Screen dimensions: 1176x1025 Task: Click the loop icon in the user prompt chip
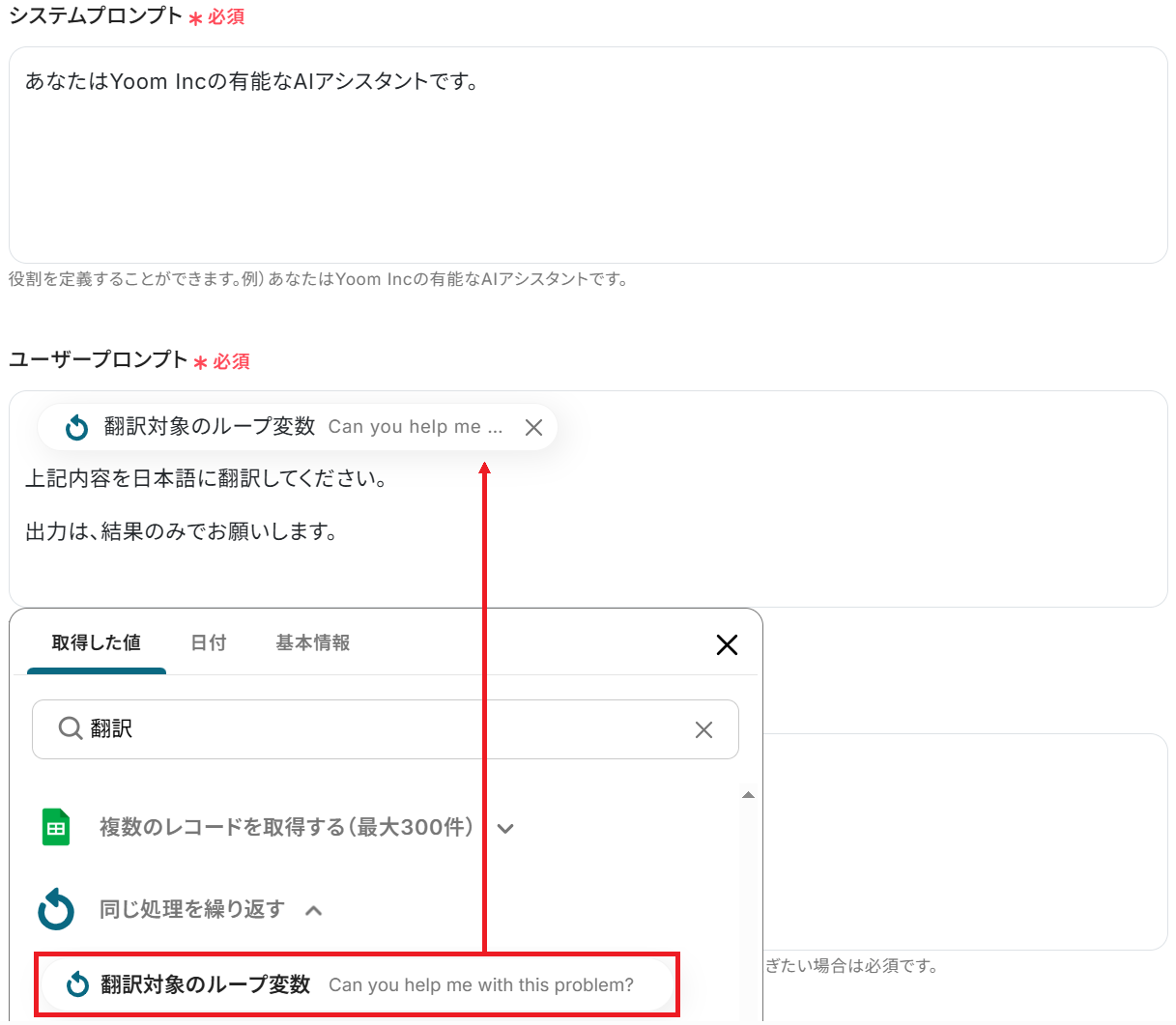point(76,427)
